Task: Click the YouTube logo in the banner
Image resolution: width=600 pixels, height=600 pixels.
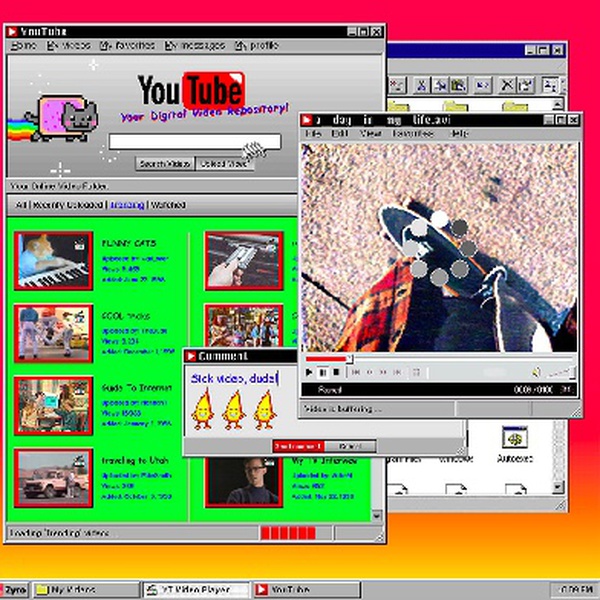Action: (191, 90)
